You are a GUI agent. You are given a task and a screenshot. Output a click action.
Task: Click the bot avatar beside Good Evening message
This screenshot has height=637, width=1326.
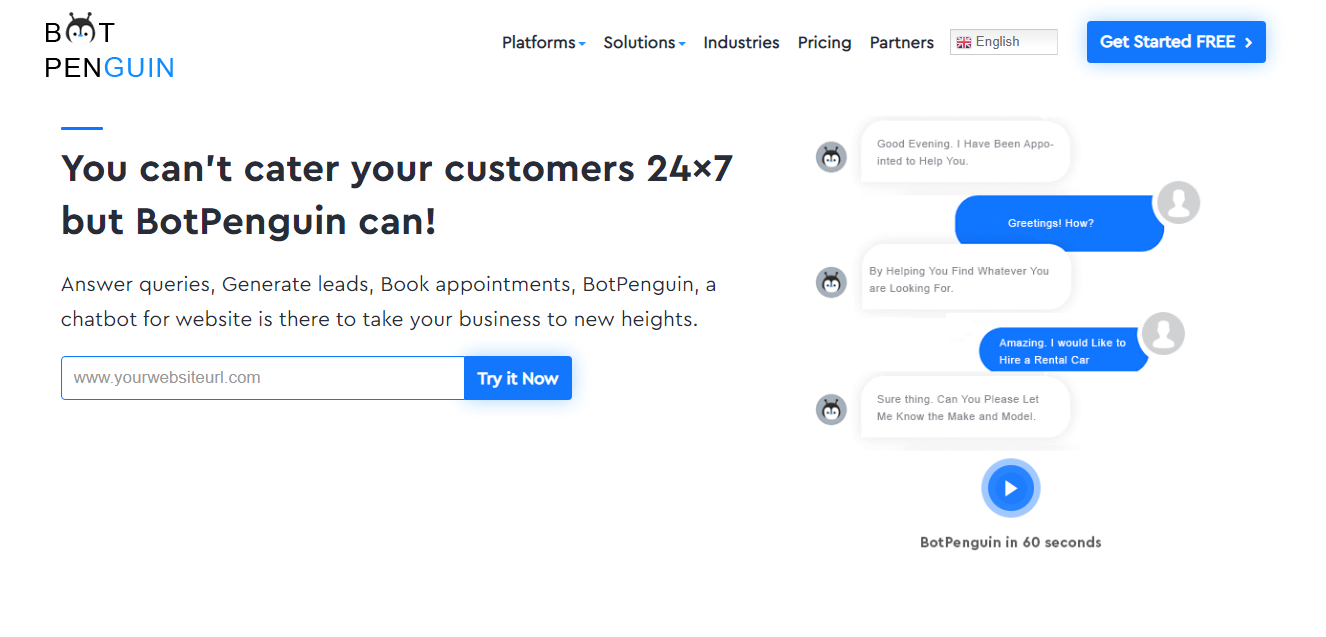[831, 157]
